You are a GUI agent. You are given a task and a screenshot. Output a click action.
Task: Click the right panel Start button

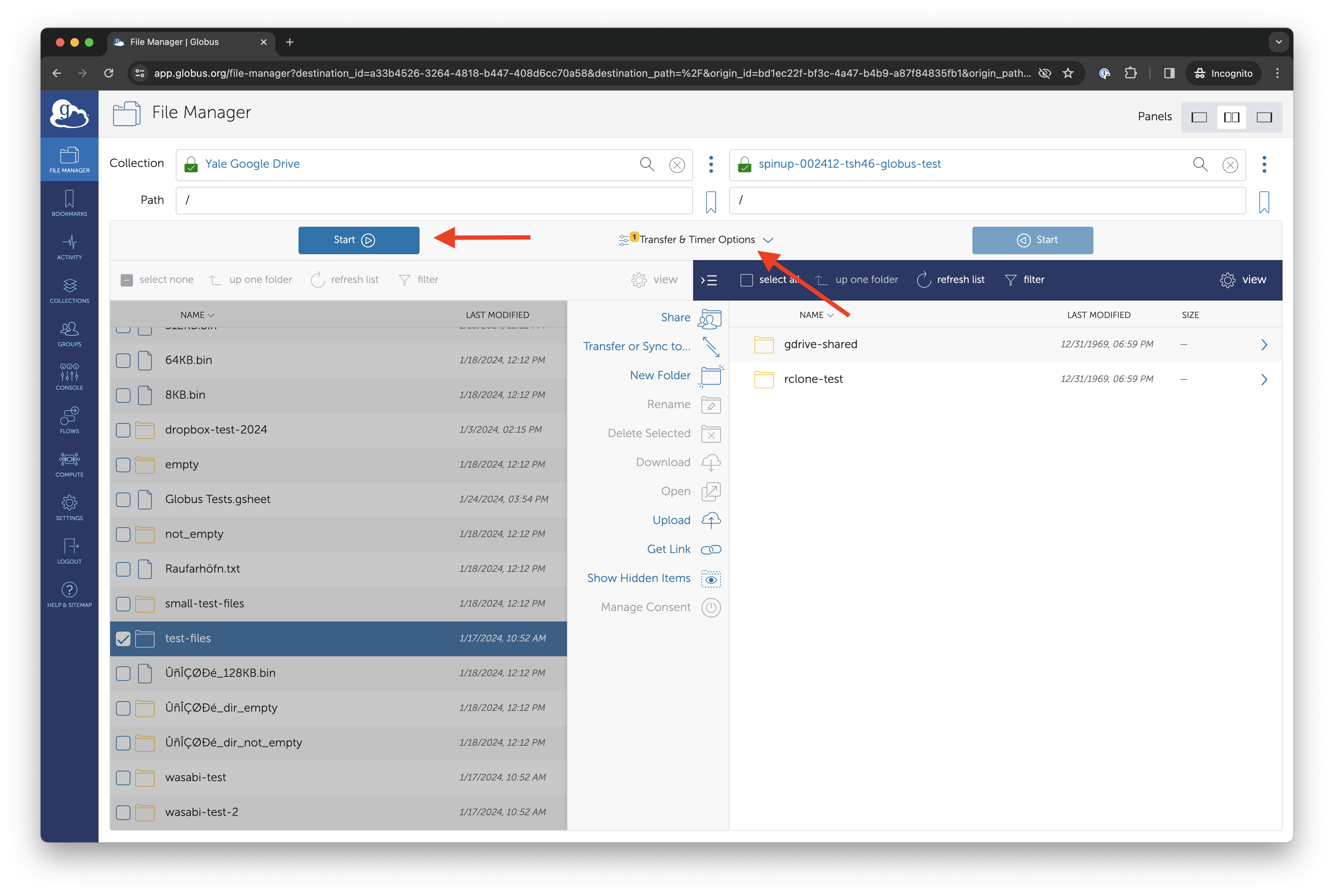pos(1032,240)
